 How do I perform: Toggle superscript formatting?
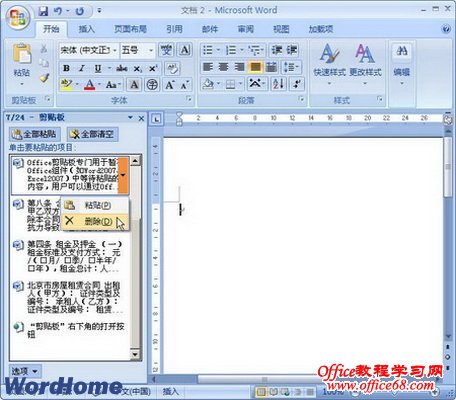tap(153, 68)
